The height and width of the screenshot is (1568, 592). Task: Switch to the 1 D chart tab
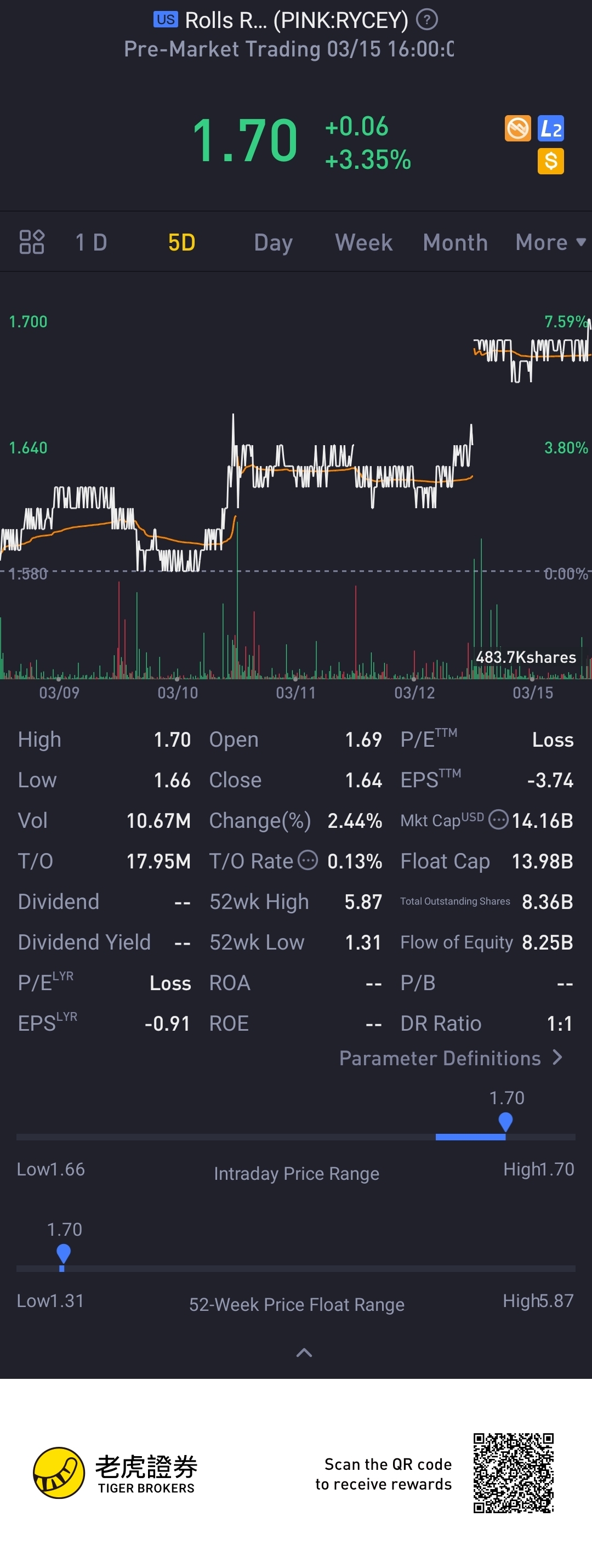(x=91, y=242)
